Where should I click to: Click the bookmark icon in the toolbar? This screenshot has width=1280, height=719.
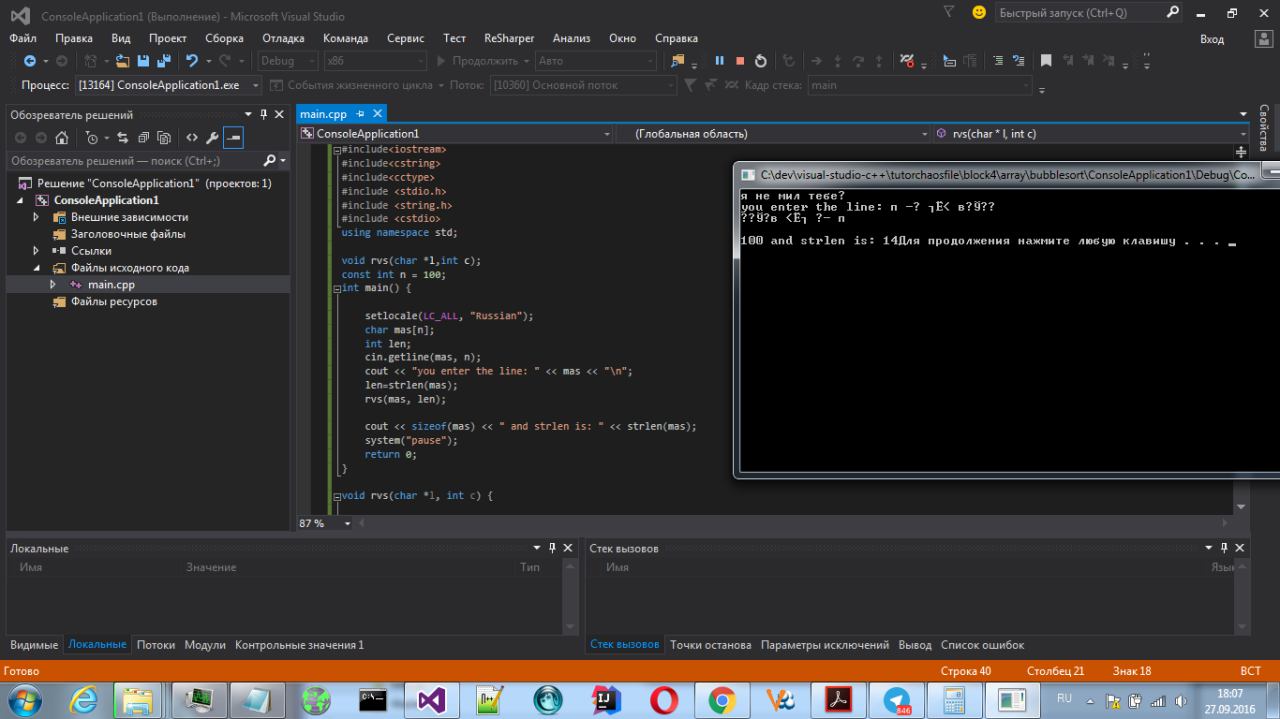1046,61
